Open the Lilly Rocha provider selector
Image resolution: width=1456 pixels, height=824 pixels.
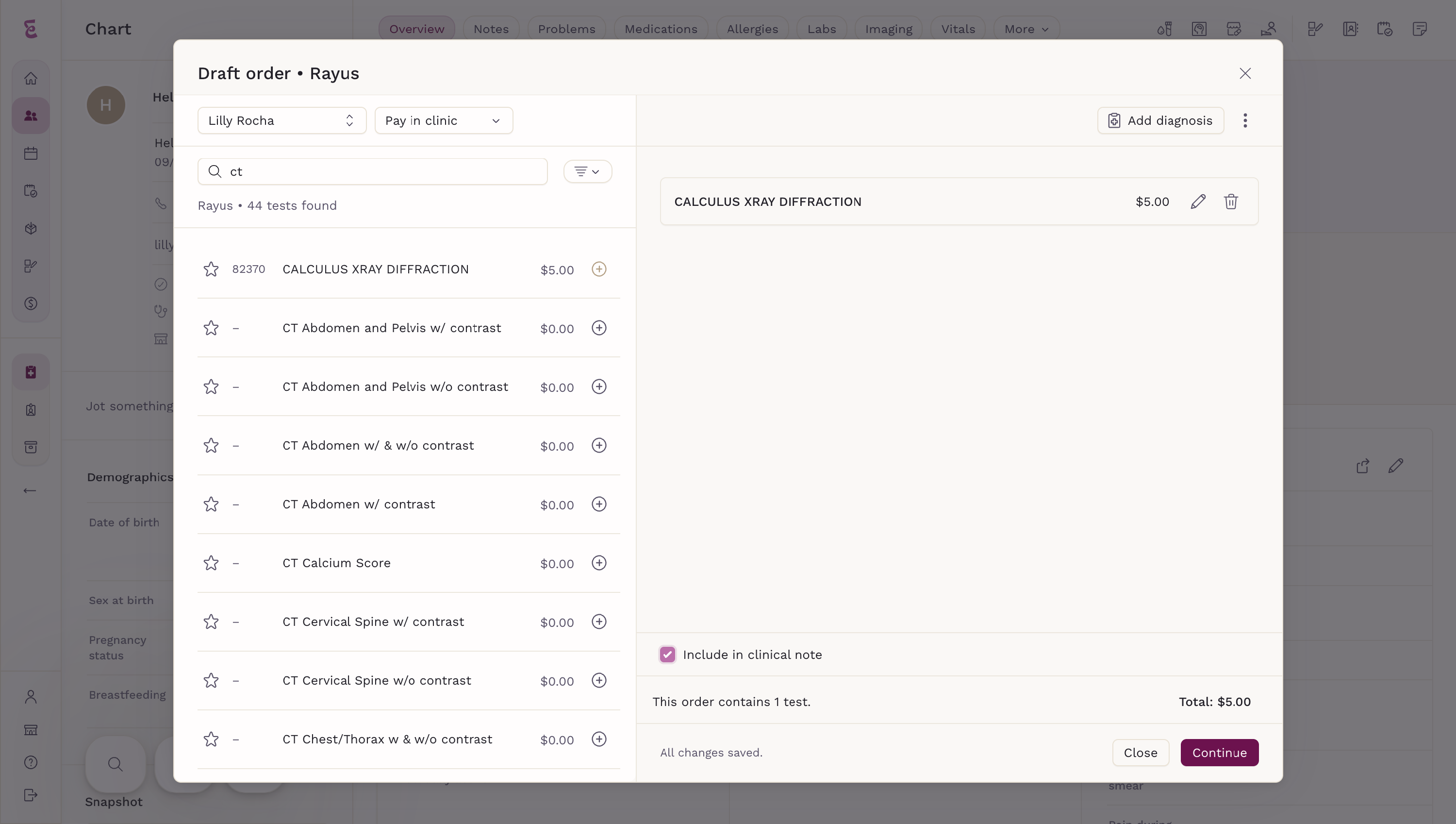[x=281, y=120]
